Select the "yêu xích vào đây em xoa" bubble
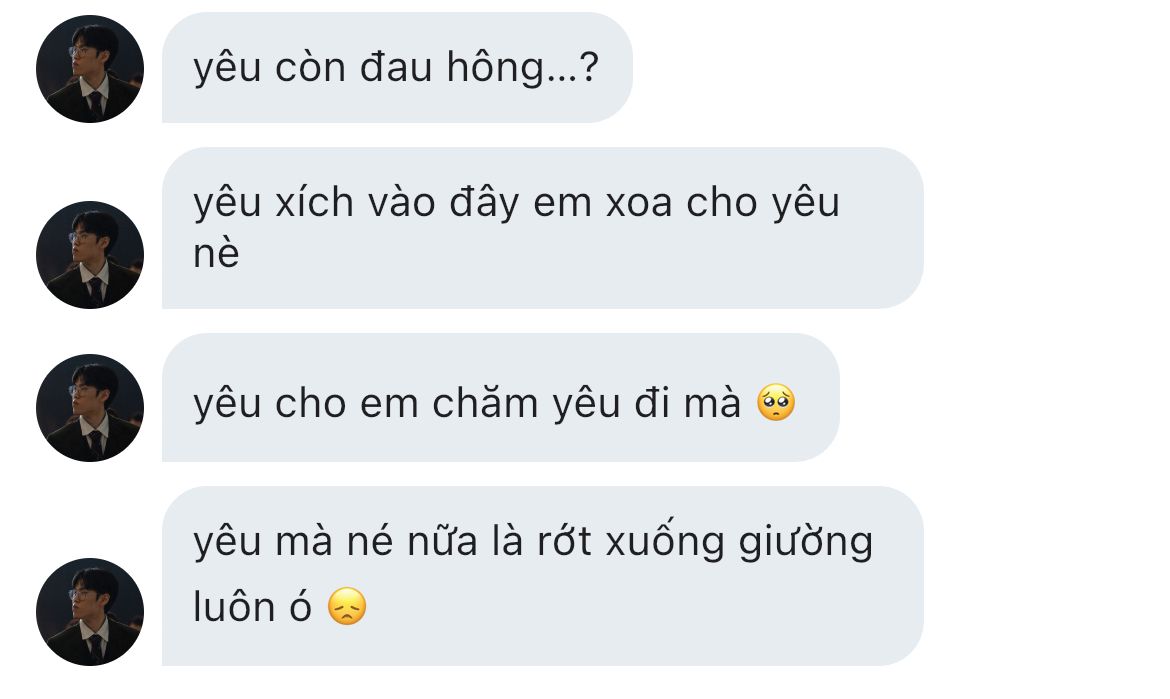1170x699 pixels. [542, 228]
